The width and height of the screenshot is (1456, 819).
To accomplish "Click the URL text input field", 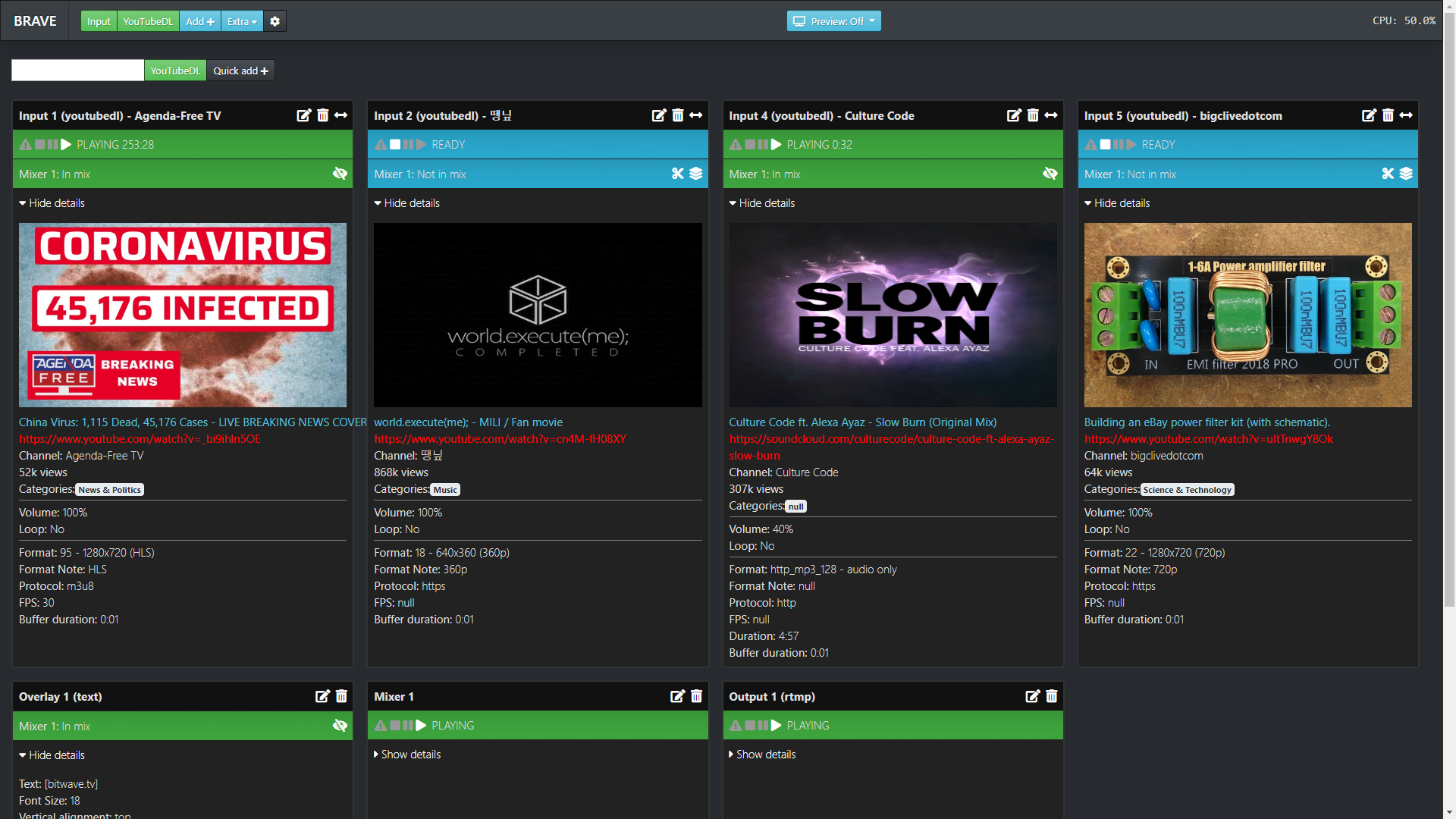I will pos(77,71).
